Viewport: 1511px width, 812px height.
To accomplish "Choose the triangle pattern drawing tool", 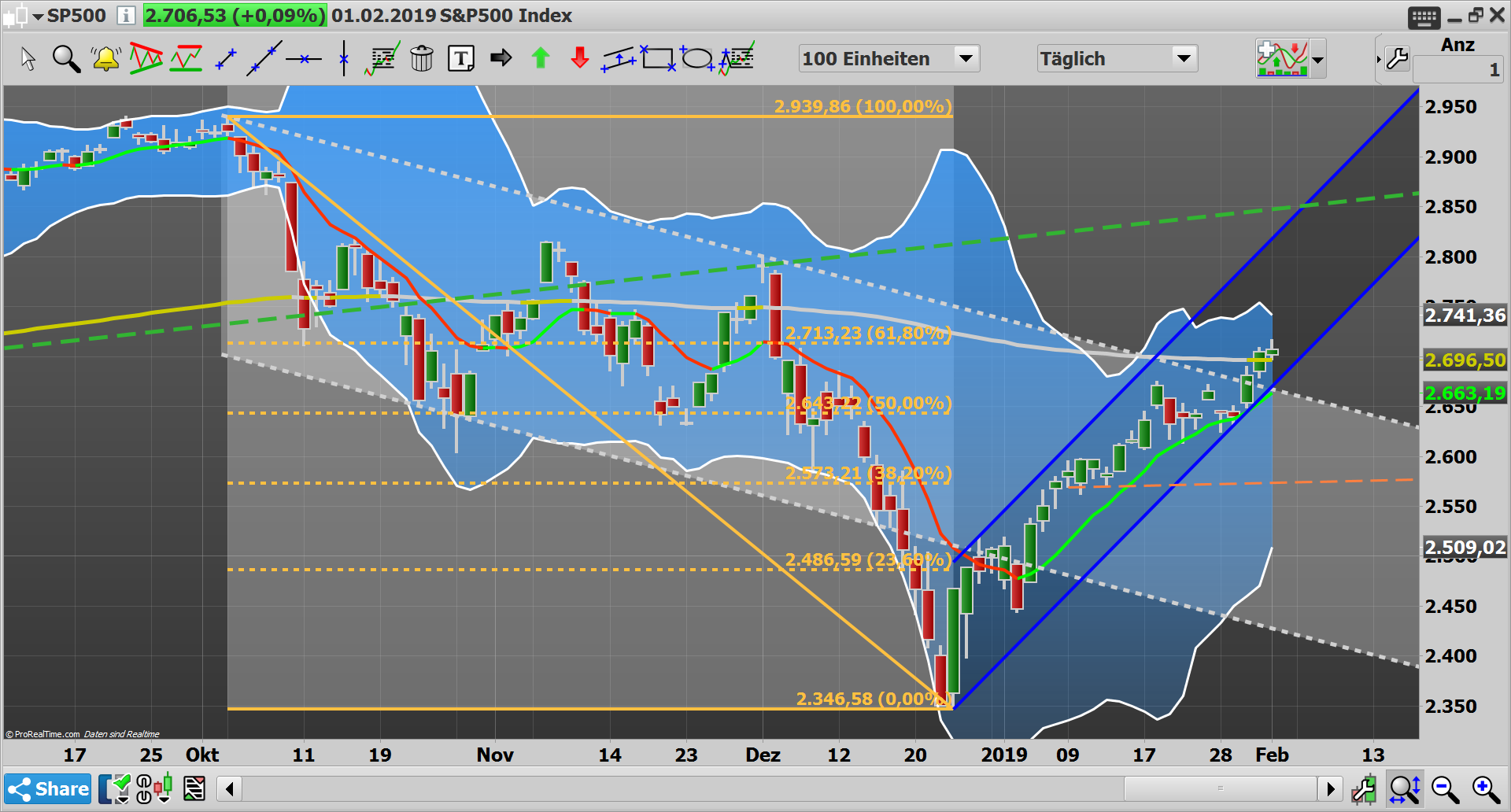I will click(x=146, y=58).
